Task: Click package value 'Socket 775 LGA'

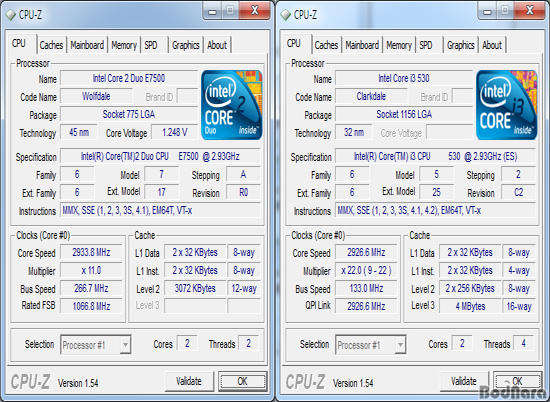Action: (x=129, y=114)
